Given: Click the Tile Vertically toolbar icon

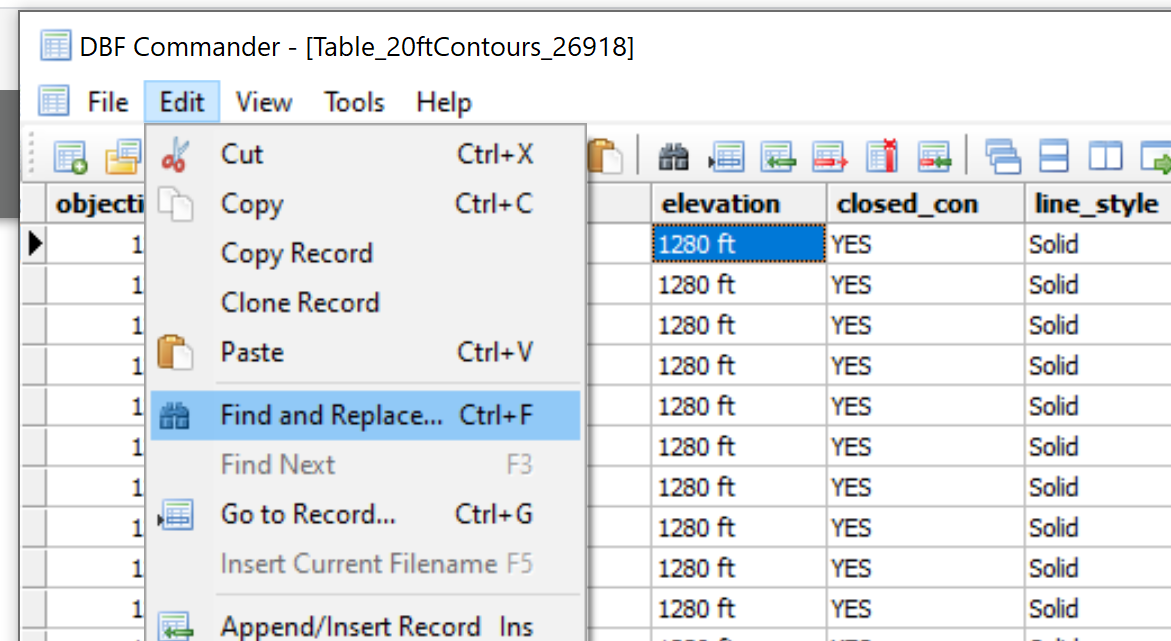Looking at the screenshot, I should (x=1105, y=158).
